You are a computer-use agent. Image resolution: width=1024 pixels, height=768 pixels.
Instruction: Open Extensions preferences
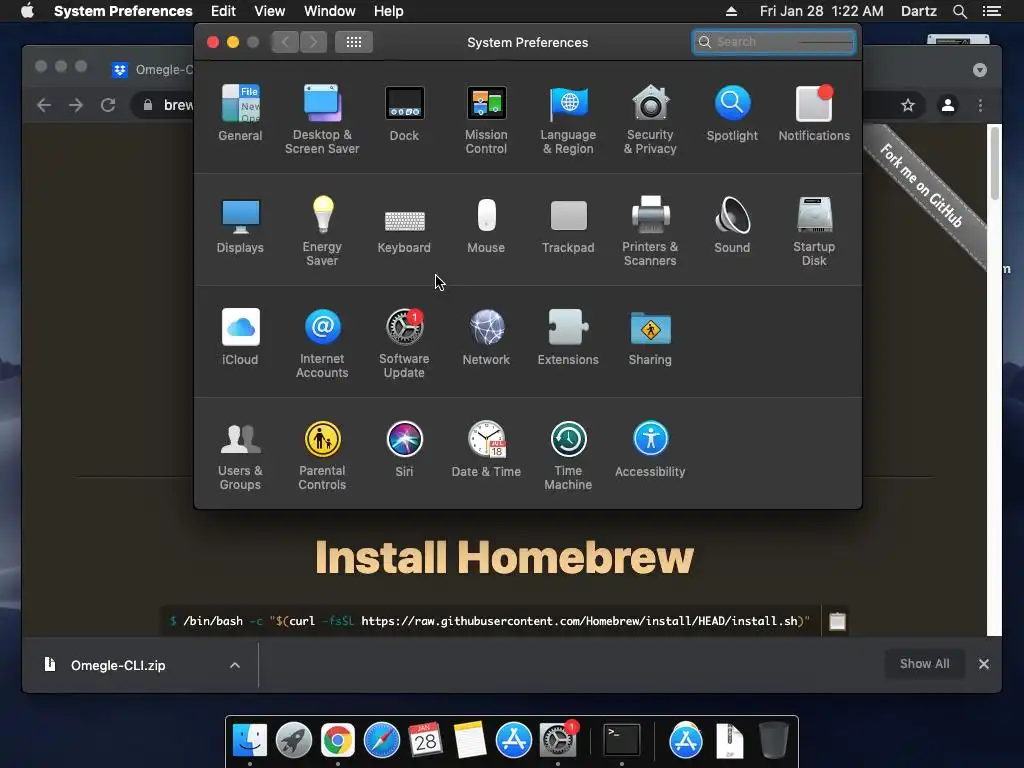[x=568, y=337]
